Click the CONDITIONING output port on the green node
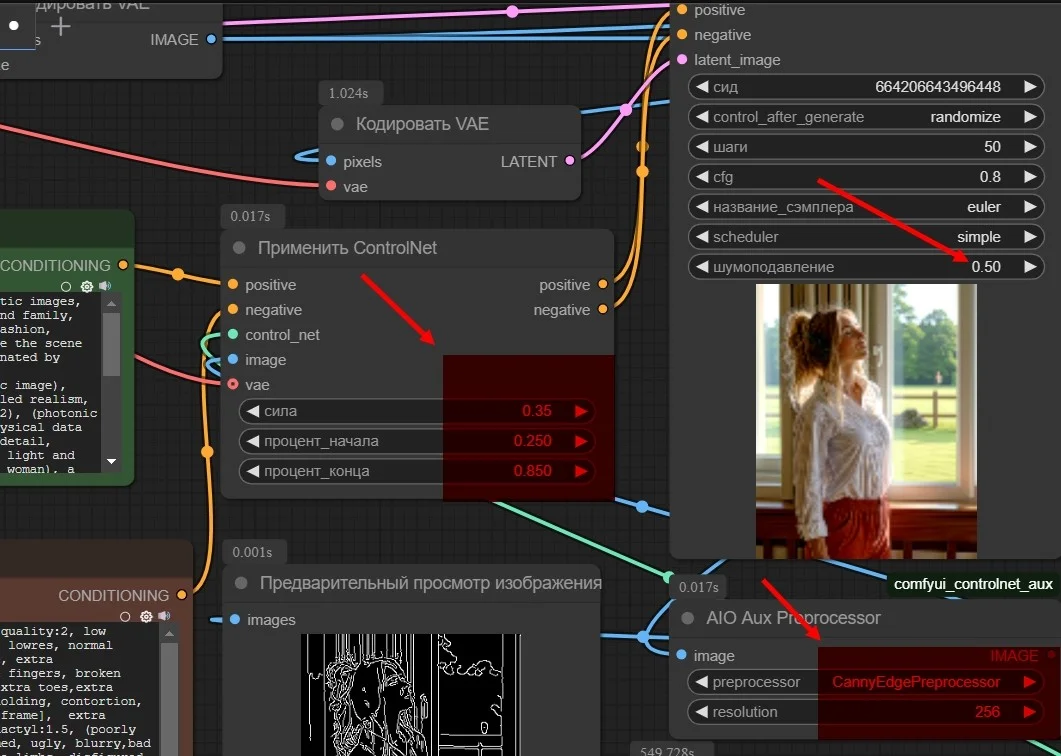The width and height of the screenshot is (1061, 756). pos(123,265)
